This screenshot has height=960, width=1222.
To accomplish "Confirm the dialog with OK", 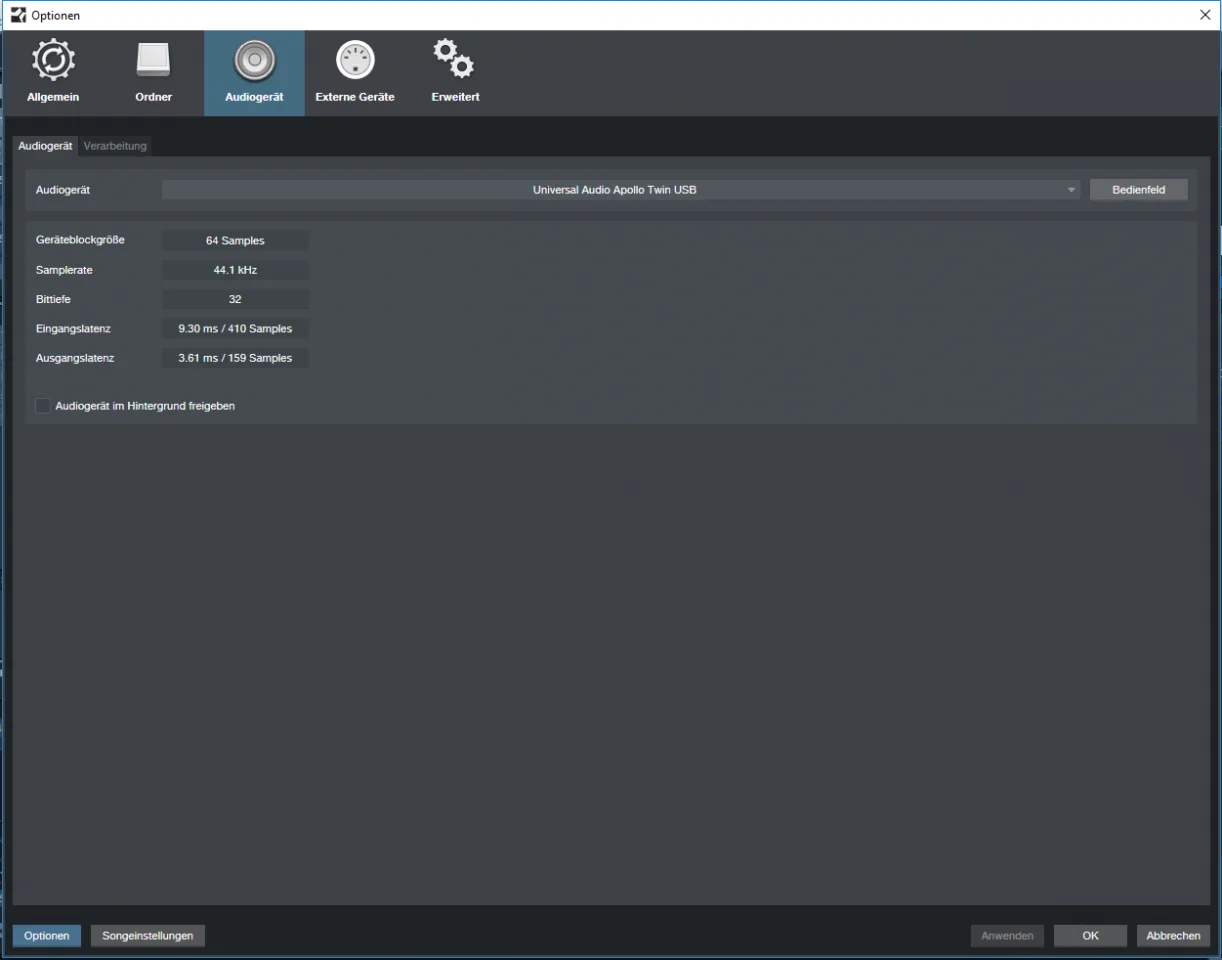I will point(1090,936).
